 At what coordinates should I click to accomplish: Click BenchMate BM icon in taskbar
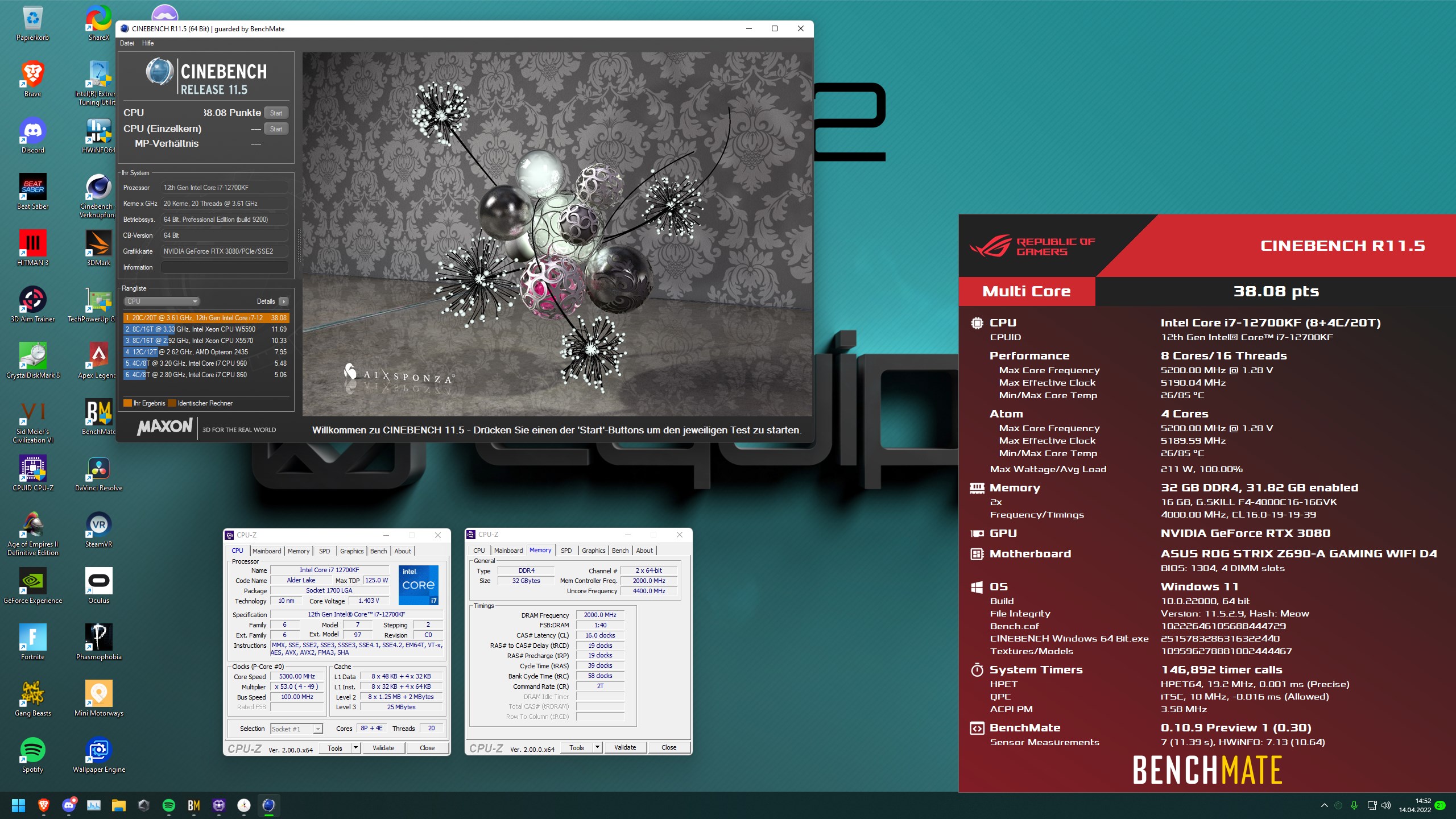point(194,805)
